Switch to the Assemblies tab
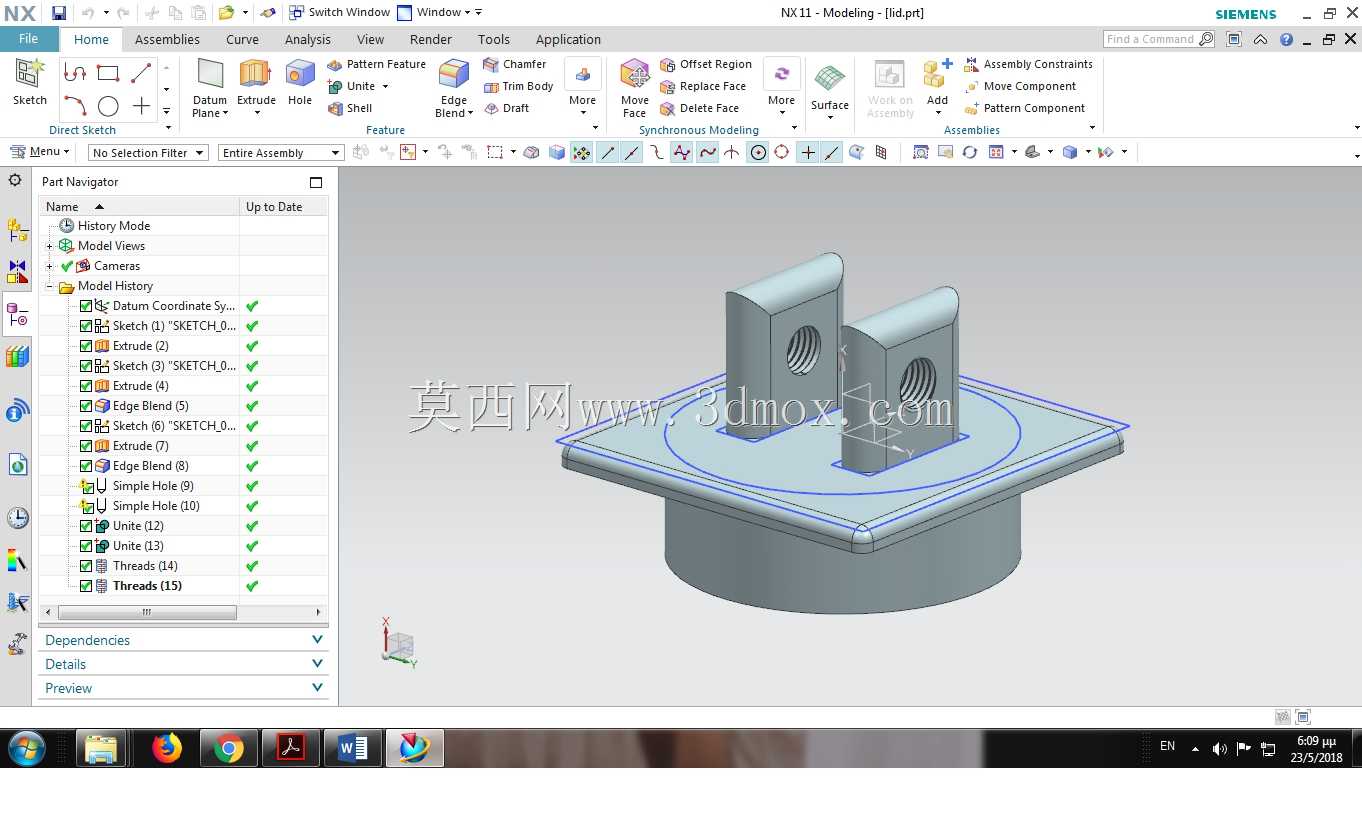The image size is (1362, 816). (167, 39)
